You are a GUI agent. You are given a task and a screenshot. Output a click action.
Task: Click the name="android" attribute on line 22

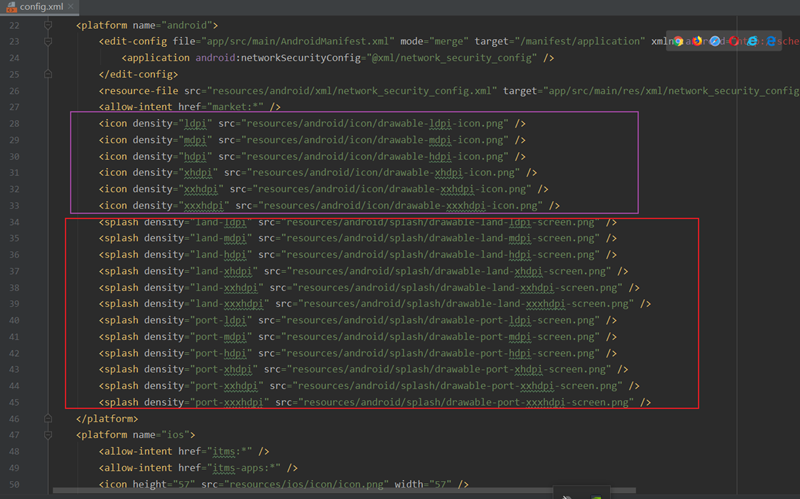tap(172, 25)
